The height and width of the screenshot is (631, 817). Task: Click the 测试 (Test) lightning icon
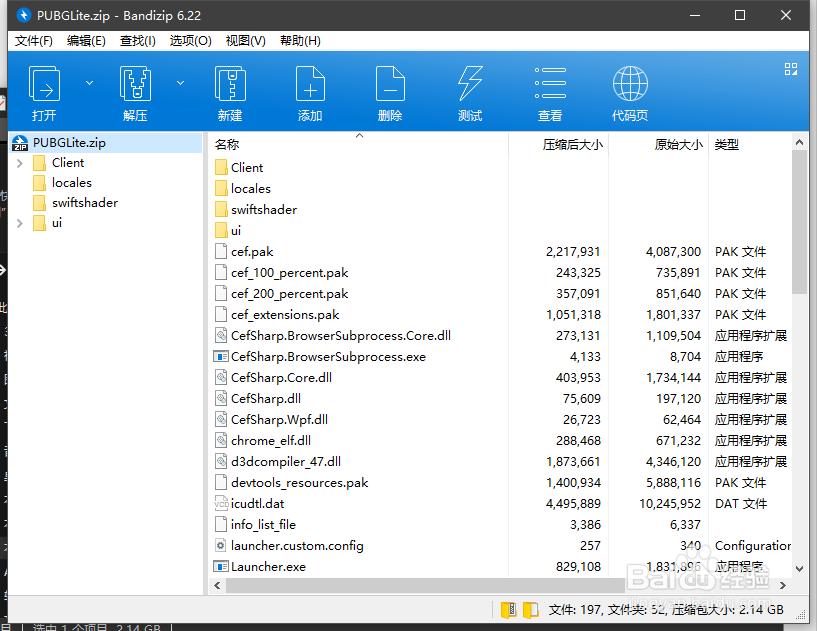[x=470, y=83]
